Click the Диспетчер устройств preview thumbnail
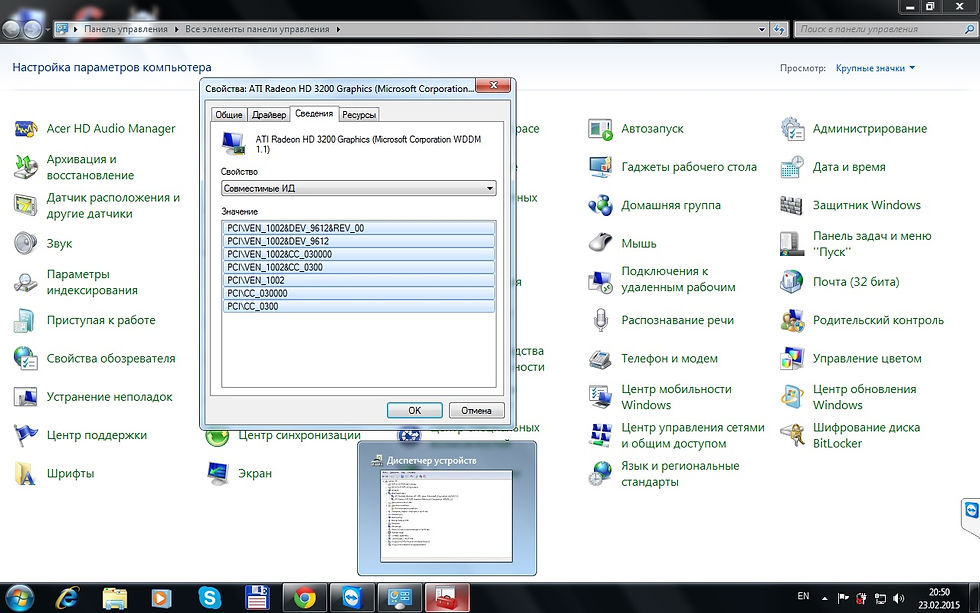Screen dimensions: 980x613 tap(447, 516)
